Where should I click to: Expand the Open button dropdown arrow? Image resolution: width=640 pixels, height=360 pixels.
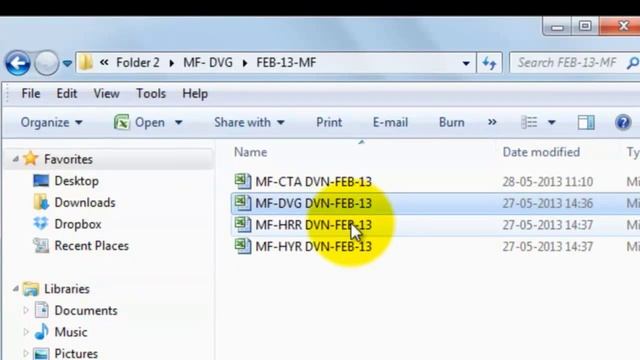[x=178, y=122]
